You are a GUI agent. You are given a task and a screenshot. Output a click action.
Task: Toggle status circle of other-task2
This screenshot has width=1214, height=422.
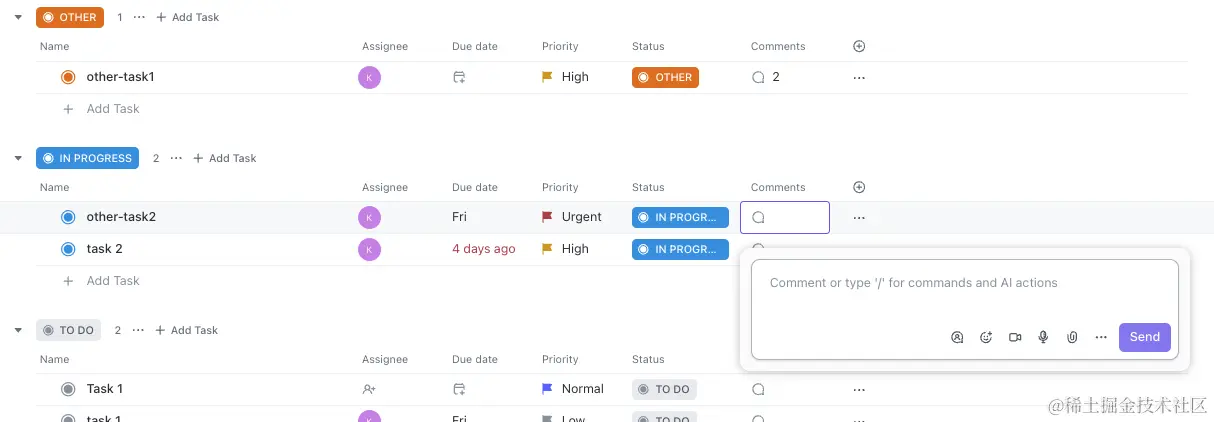tap(68, 217)
